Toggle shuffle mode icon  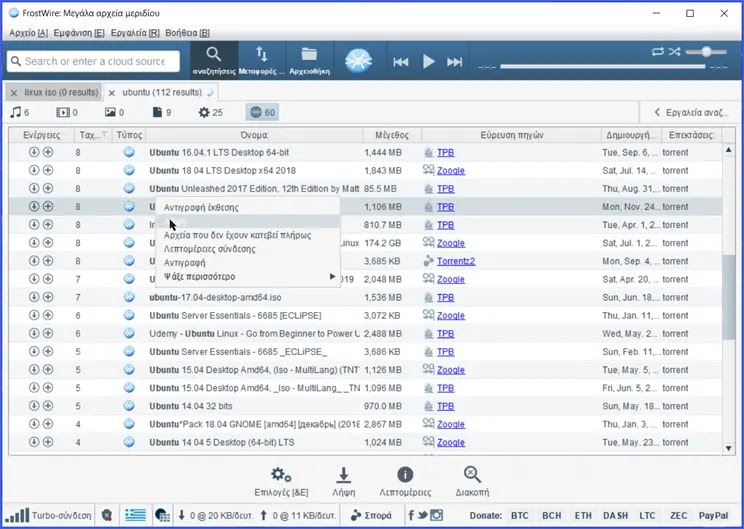click(x=674, y=51)
